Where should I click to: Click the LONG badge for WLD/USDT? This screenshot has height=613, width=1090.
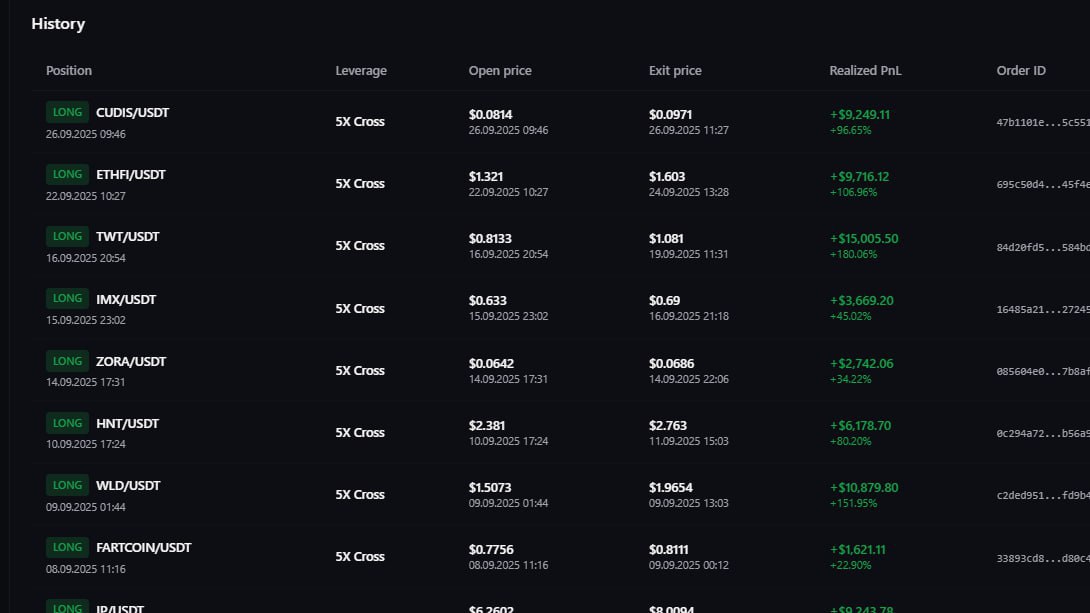(x=67, y=485)
